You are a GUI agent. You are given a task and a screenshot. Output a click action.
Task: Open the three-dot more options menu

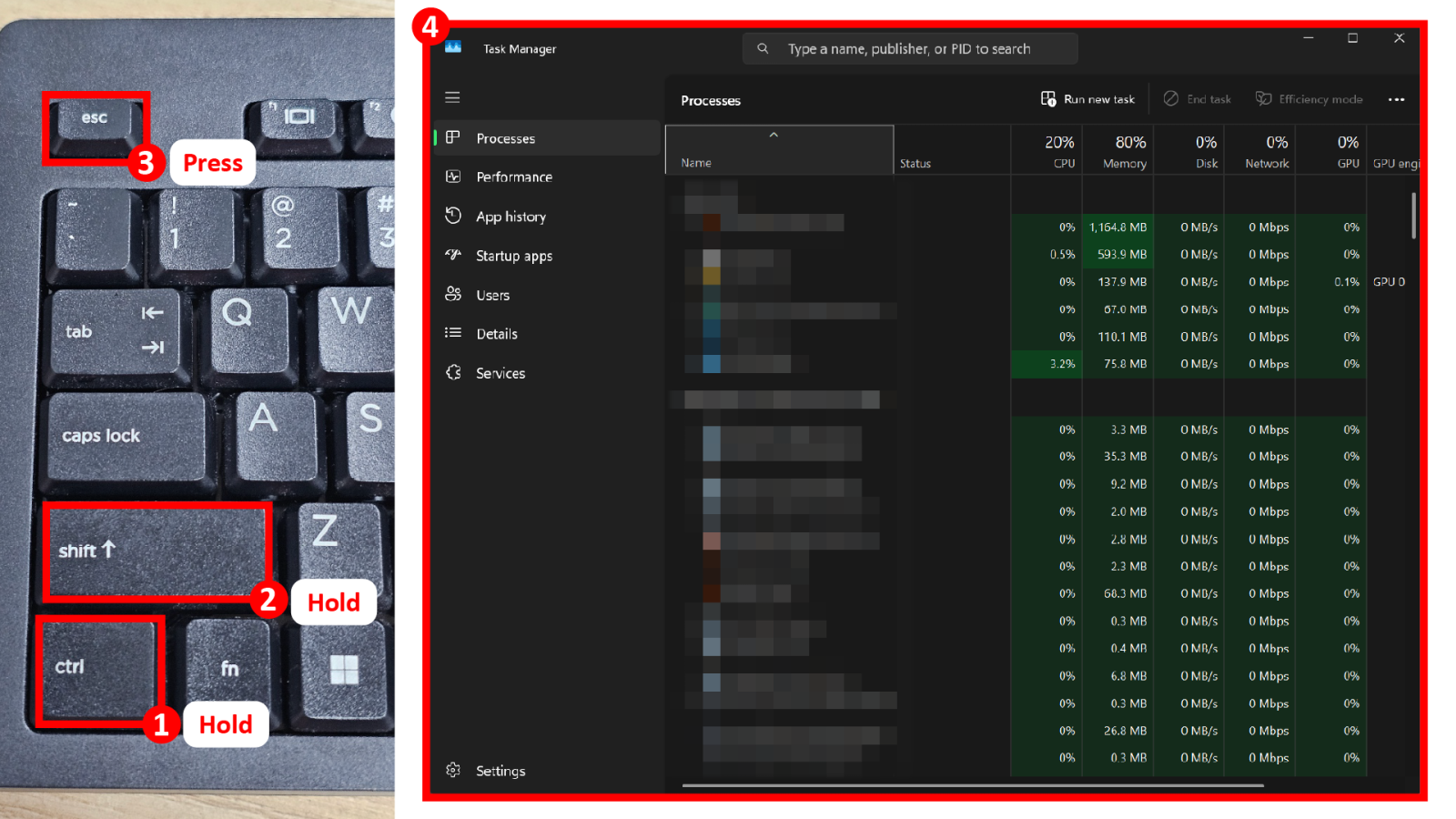coord(1396,99)
